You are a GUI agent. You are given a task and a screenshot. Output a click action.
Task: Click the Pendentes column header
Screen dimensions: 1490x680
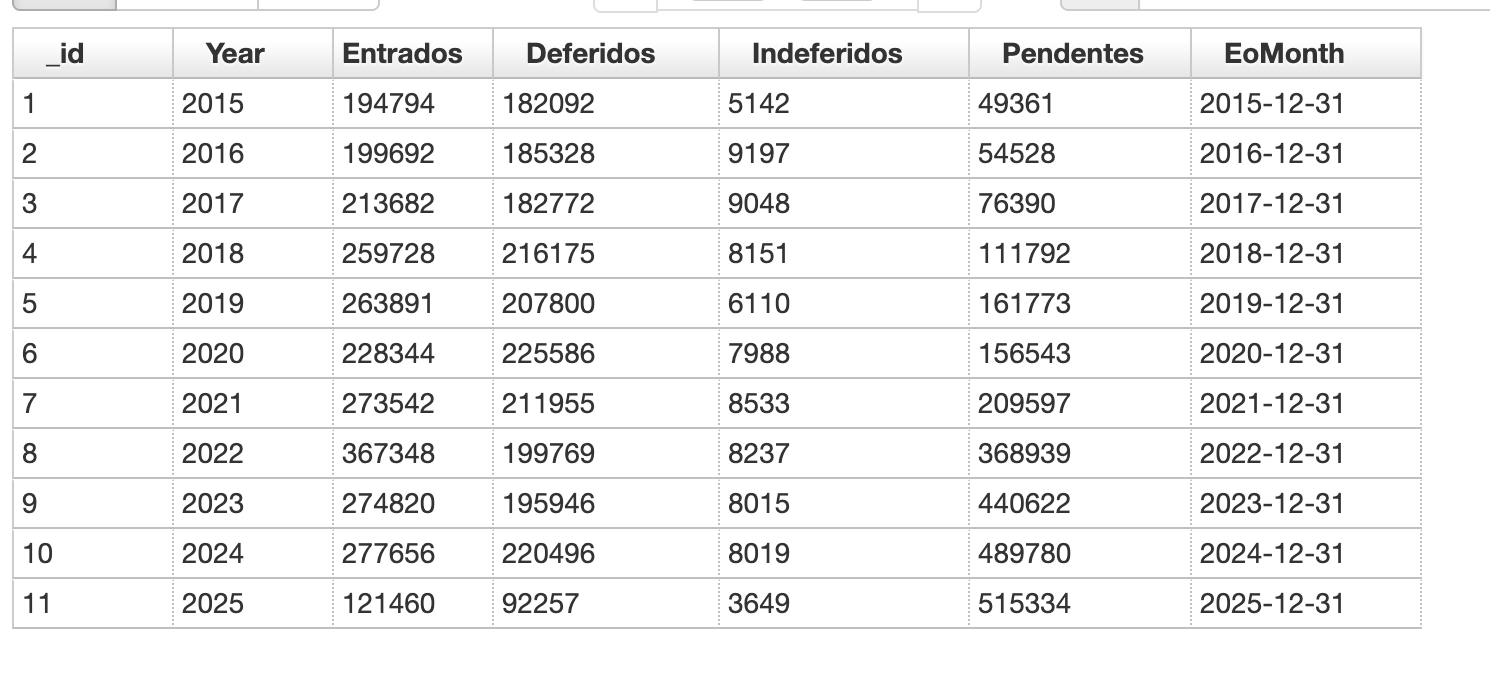click(x=1072, y=54)
